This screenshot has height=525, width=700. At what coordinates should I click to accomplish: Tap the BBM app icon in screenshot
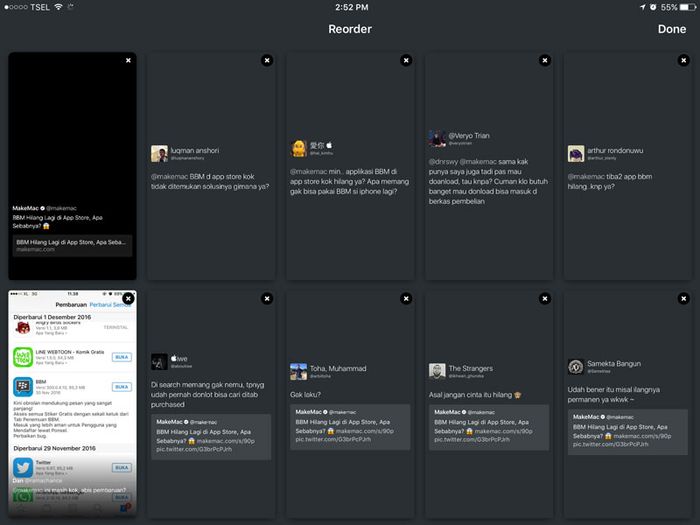click(23, 387)
